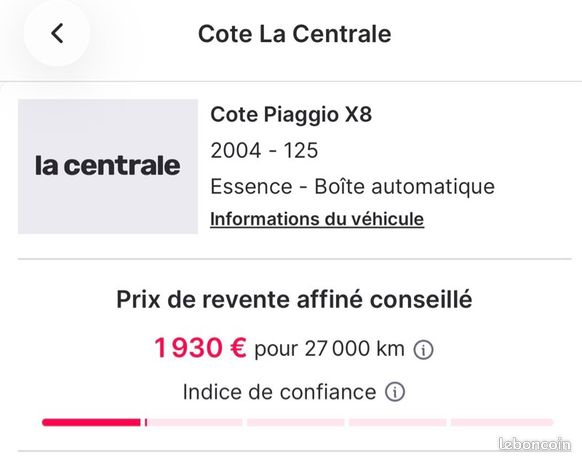Screen dimensions: 582x460
Task: Click the third confidence bar segment
Action: pos(295,422)
